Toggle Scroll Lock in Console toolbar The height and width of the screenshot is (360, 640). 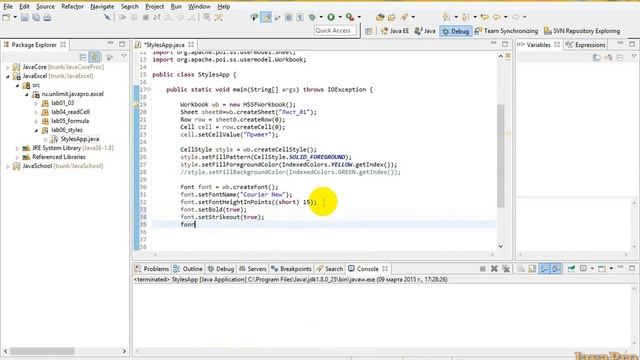[532, 269]
